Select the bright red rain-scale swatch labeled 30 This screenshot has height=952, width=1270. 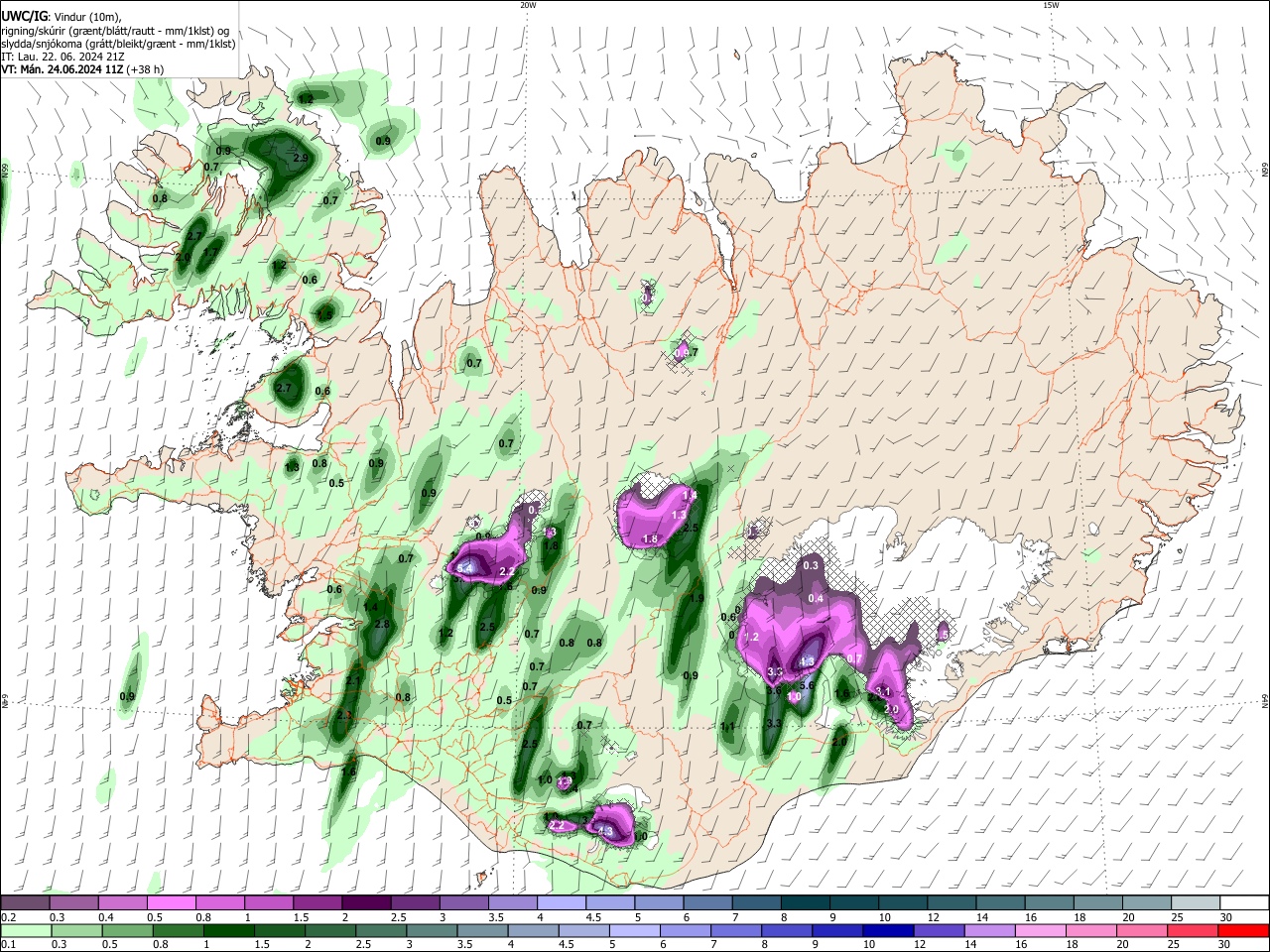[x=1243, y=930]
